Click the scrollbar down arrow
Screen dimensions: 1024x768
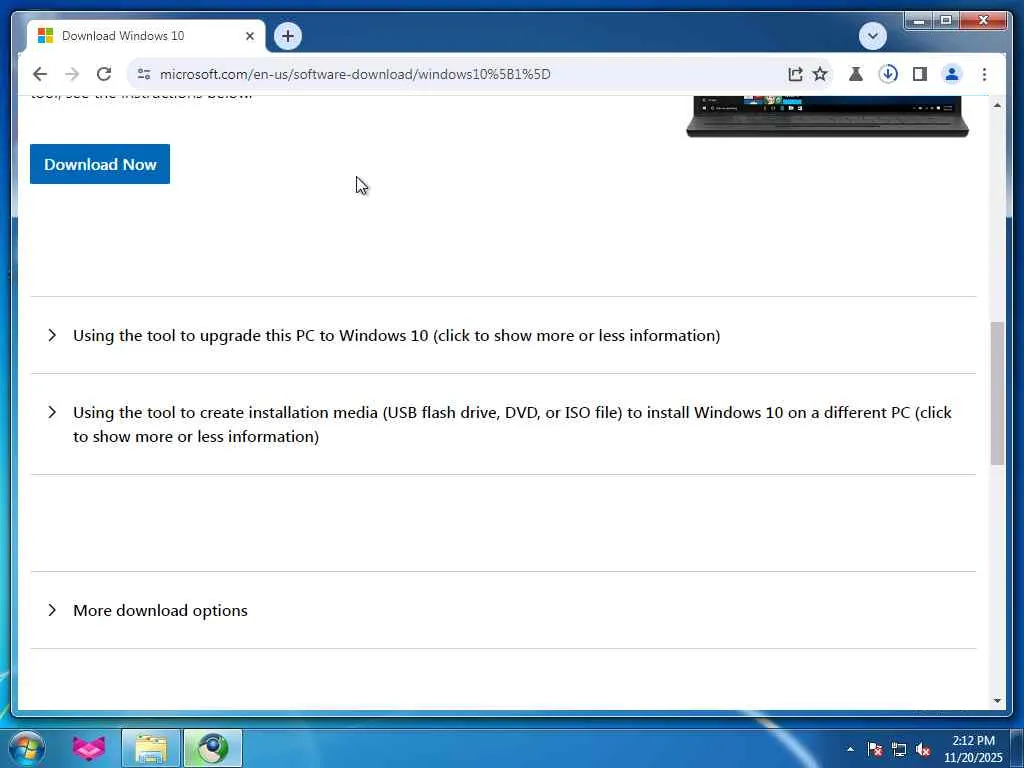coord(997,701)
